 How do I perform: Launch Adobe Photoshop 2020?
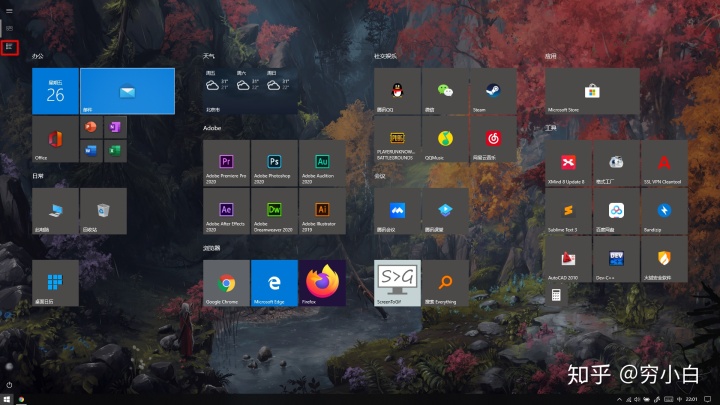click(x=274, y=163)
